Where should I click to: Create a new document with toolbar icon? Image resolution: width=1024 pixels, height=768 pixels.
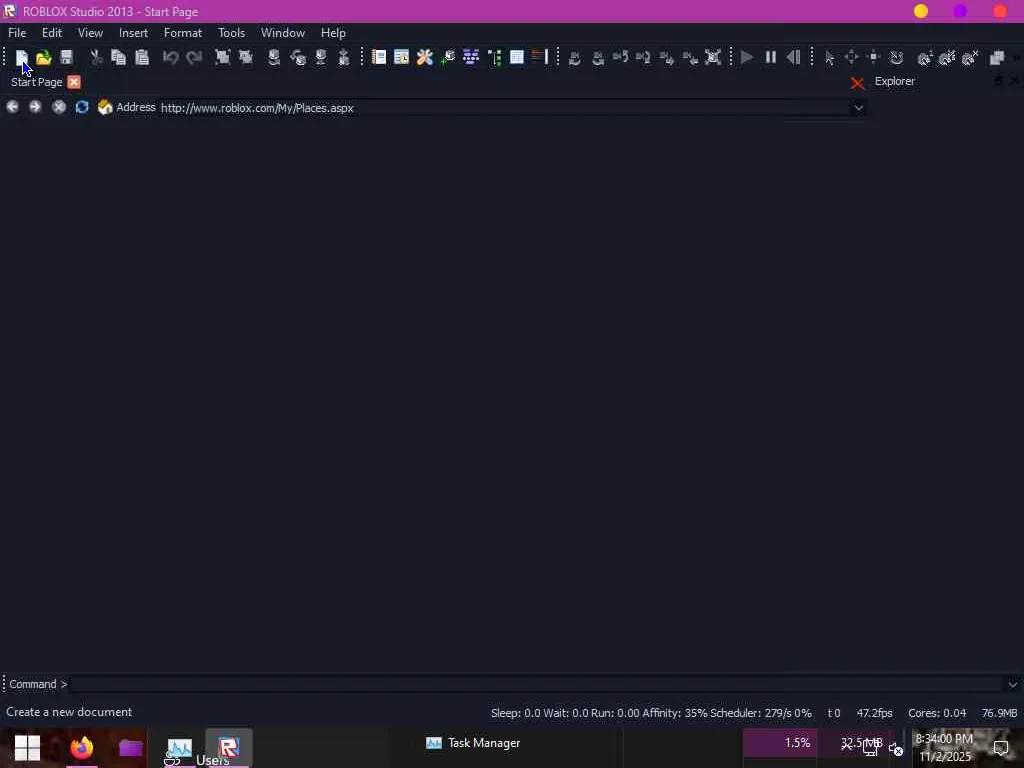pyautogui.click(x=22, y=57)
